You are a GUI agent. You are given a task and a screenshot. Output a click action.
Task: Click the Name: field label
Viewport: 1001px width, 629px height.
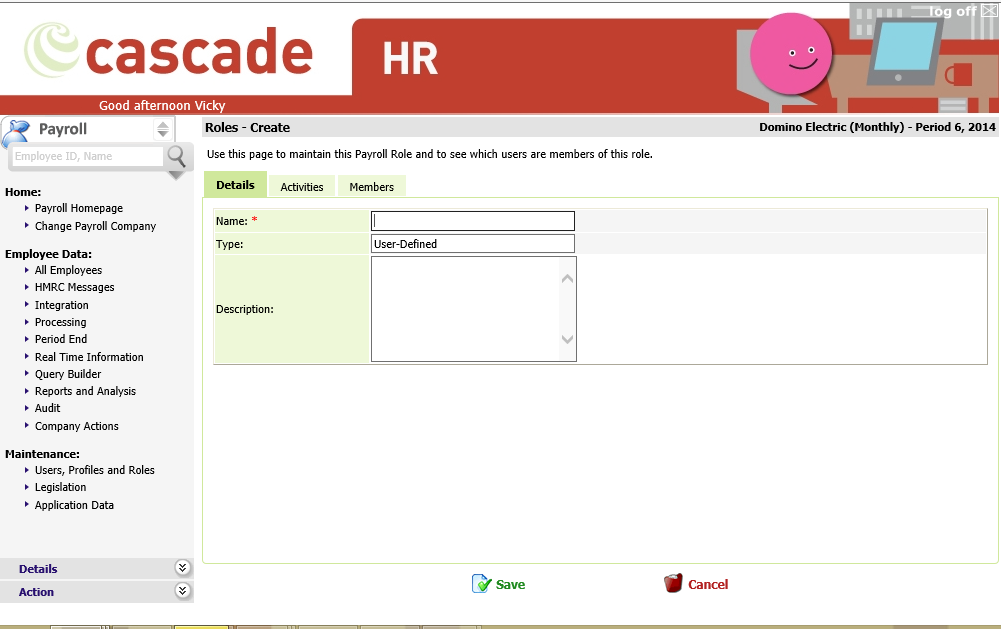pyautogui.click(x=232, y=221)
